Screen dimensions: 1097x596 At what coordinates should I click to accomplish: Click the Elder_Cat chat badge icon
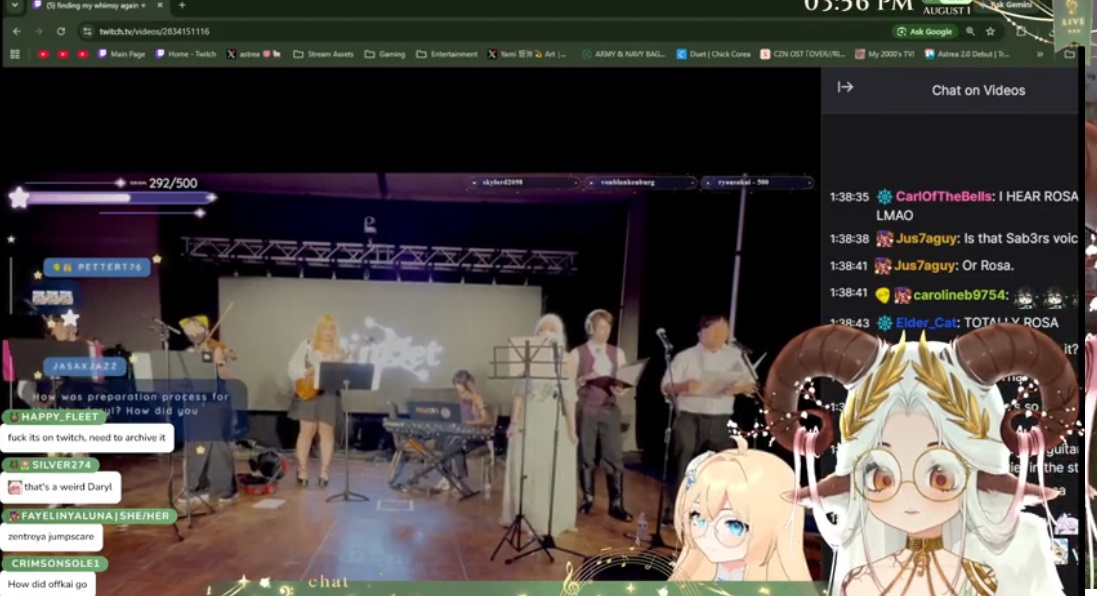point(884,322)
